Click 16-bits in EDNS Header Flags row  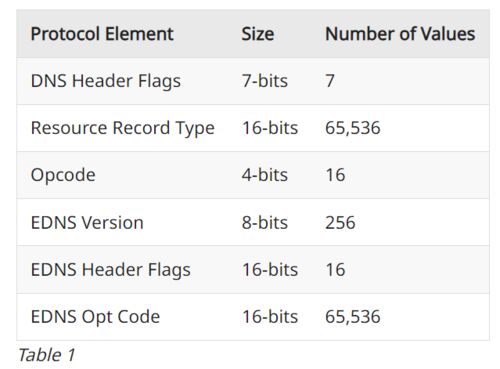[x=270, y=270]
